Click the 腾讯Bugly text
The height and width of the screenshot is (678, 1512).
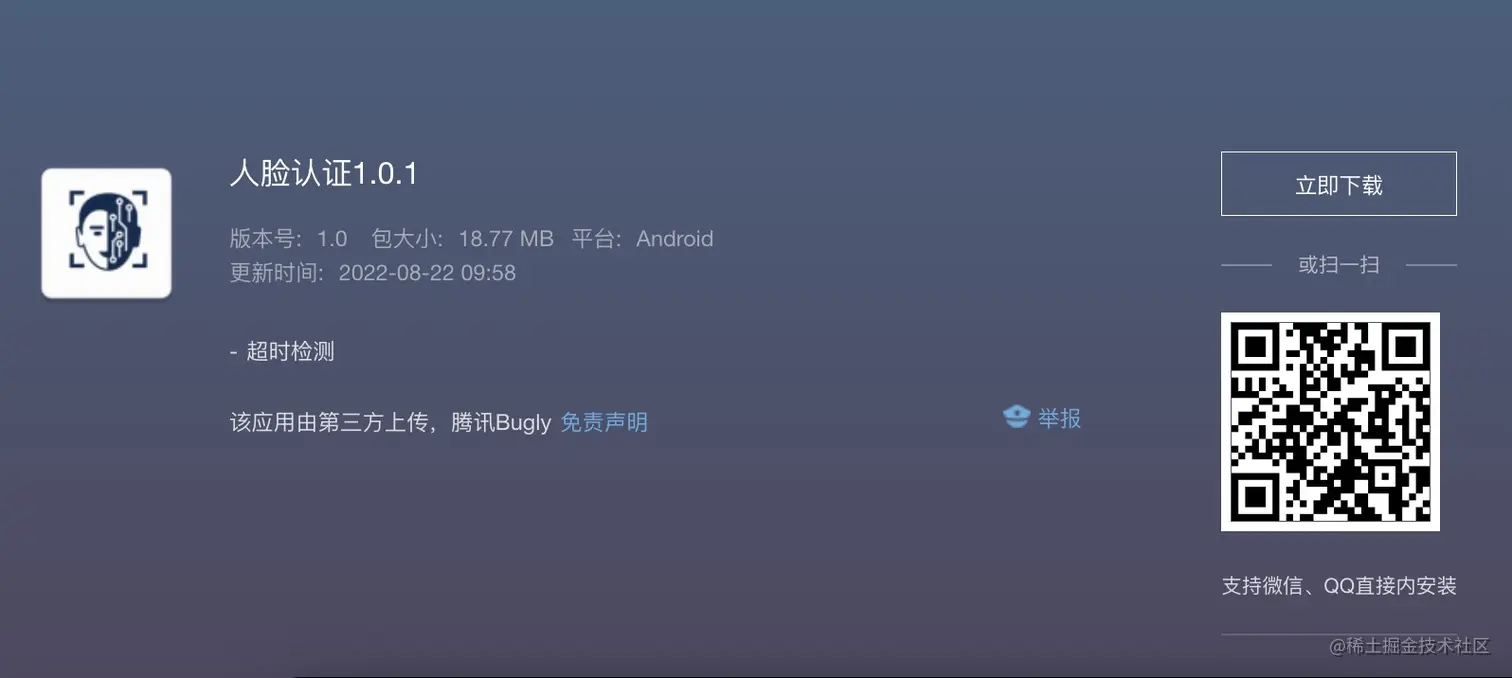501,422
